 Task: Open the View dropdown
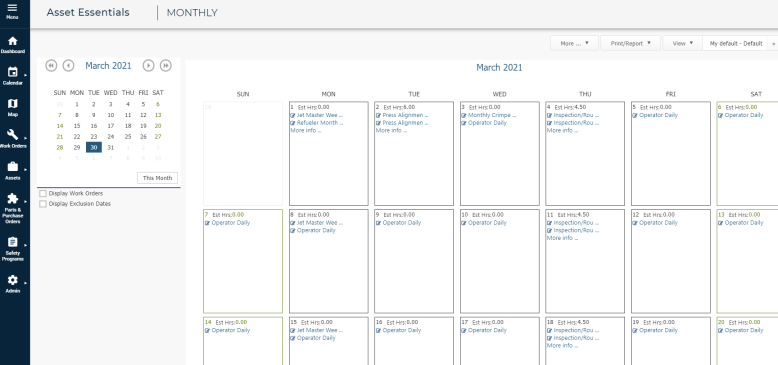pos(683,43)
